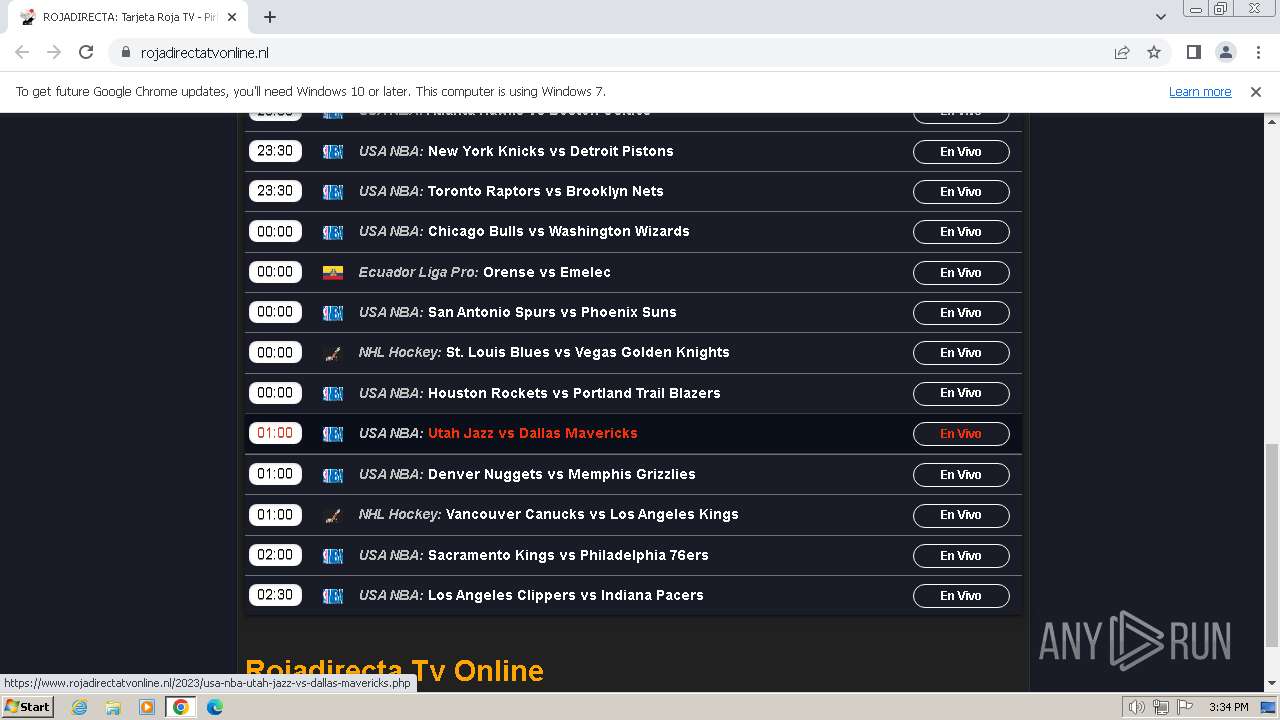Open Chicago Bulls vs Washington Wizards match
The height and width of the screenshot is (720, 1280).
559,231
